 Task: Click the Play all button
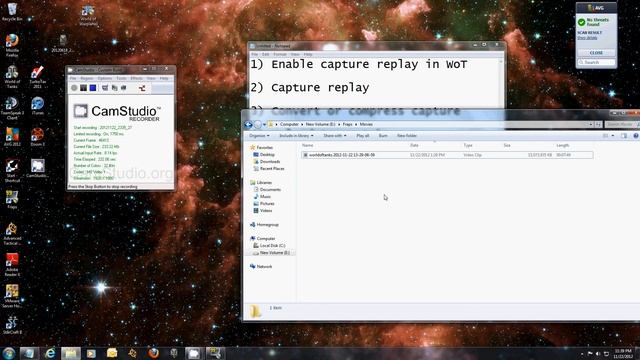[362, 136]
